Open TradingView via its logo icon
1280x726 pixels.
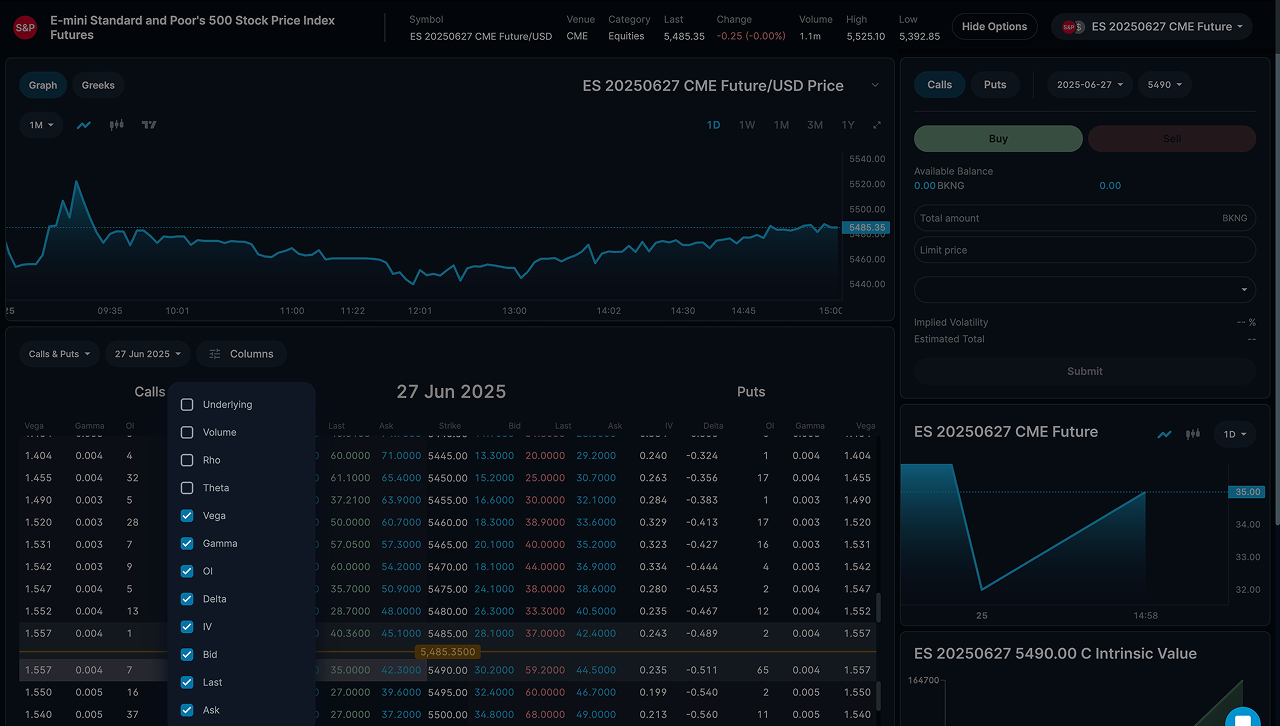point(149,125)
